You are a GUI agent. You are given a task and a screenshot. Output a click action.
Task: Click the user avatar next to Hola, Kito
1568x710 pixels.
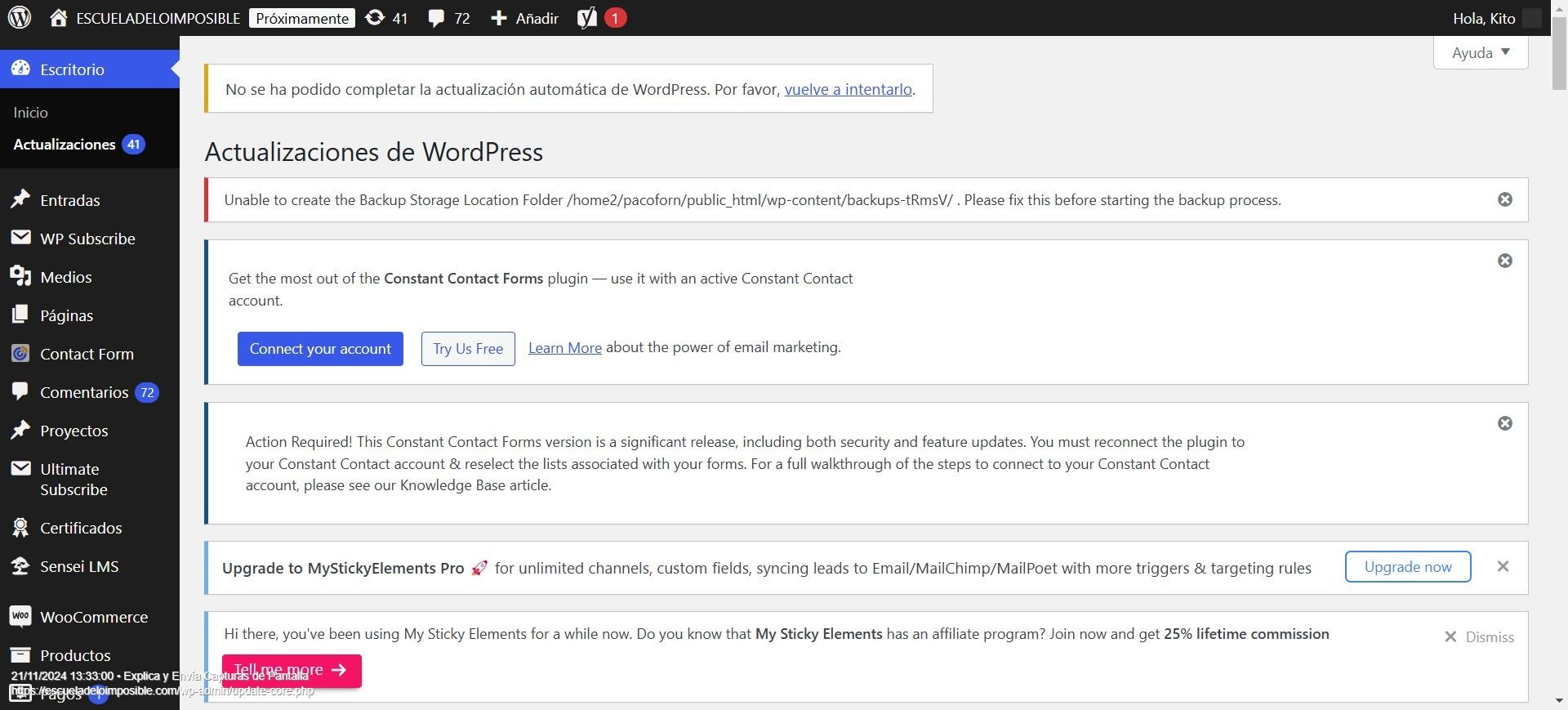[x=1532, y=18]
